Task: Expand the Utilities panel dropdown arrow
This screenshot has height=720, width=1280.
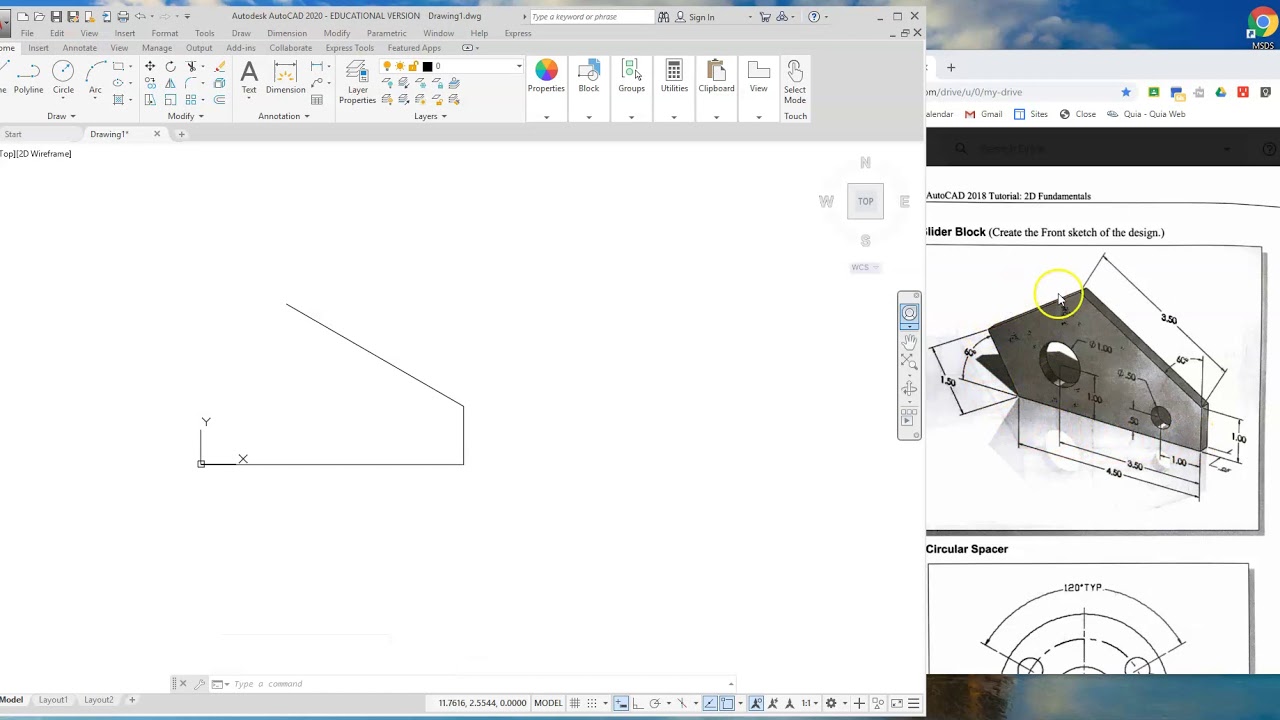Action: click(674, 117)
